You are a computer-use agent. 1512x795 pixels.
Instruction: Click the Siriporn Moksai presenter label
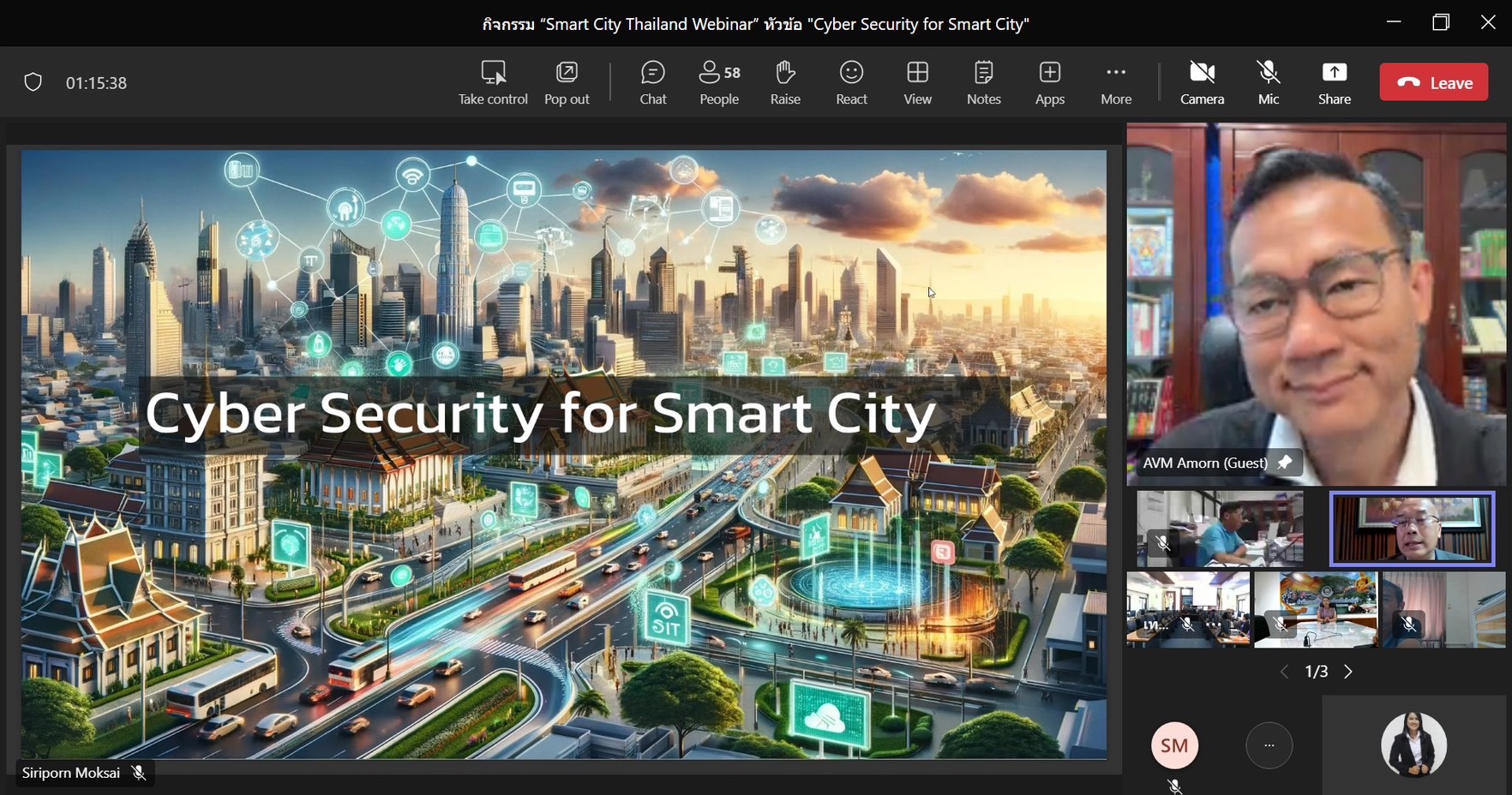[71, 773]
